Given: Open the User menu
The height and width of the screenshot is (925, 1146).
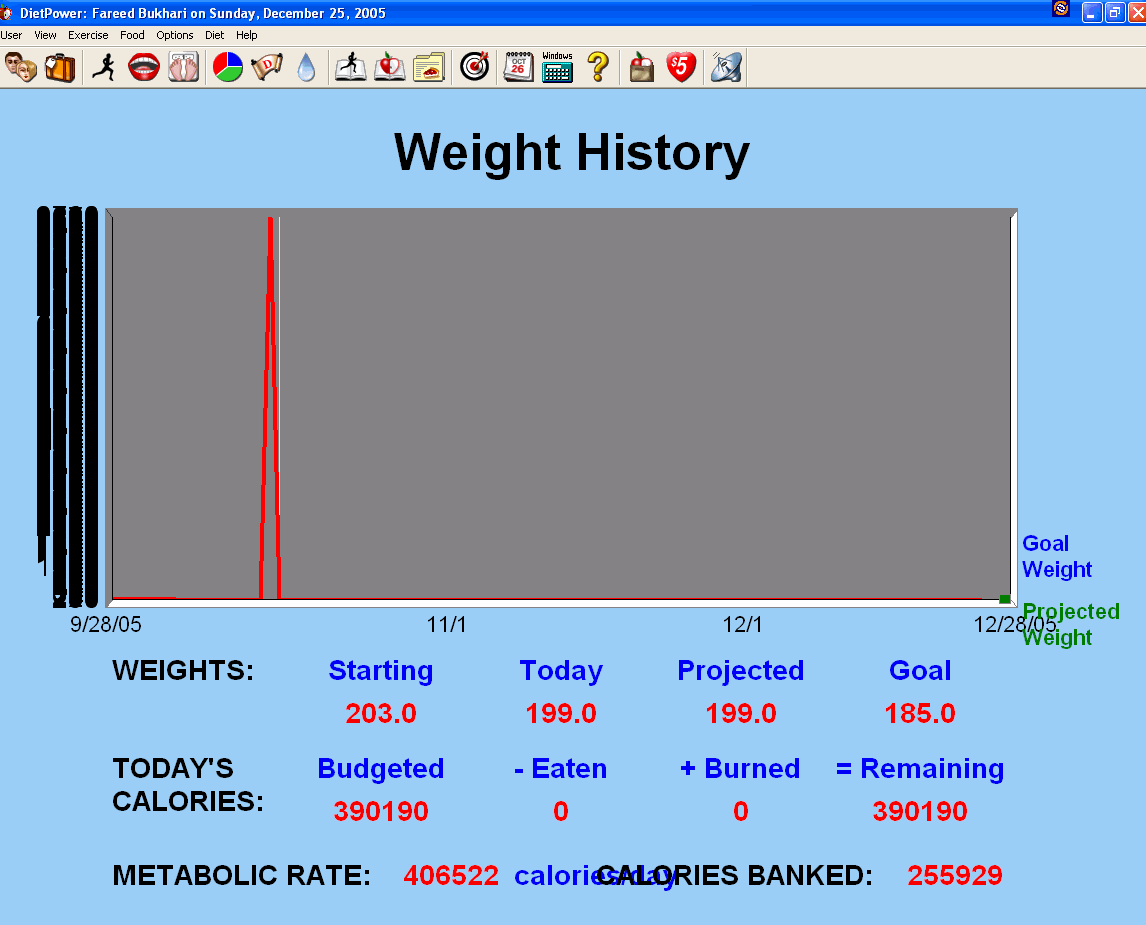Looking at the screenshot, I should click(x=11, y=35).
